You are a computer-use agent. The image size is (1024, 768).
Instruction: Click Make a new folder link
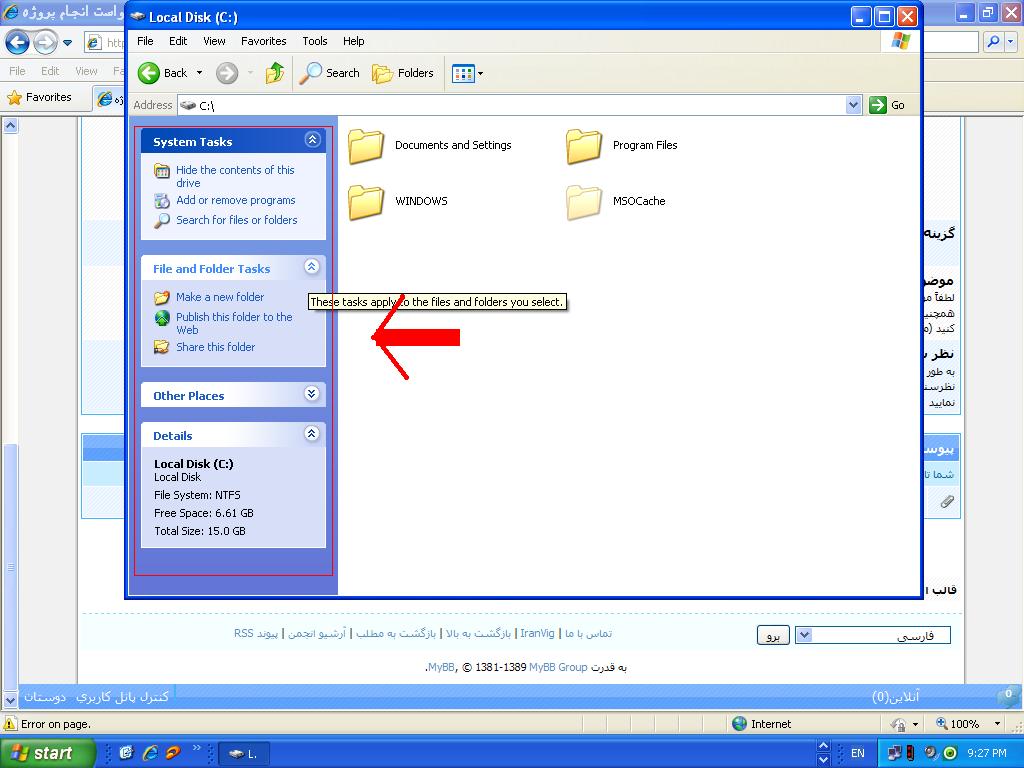pyautogui.click(x=220, y=297)
